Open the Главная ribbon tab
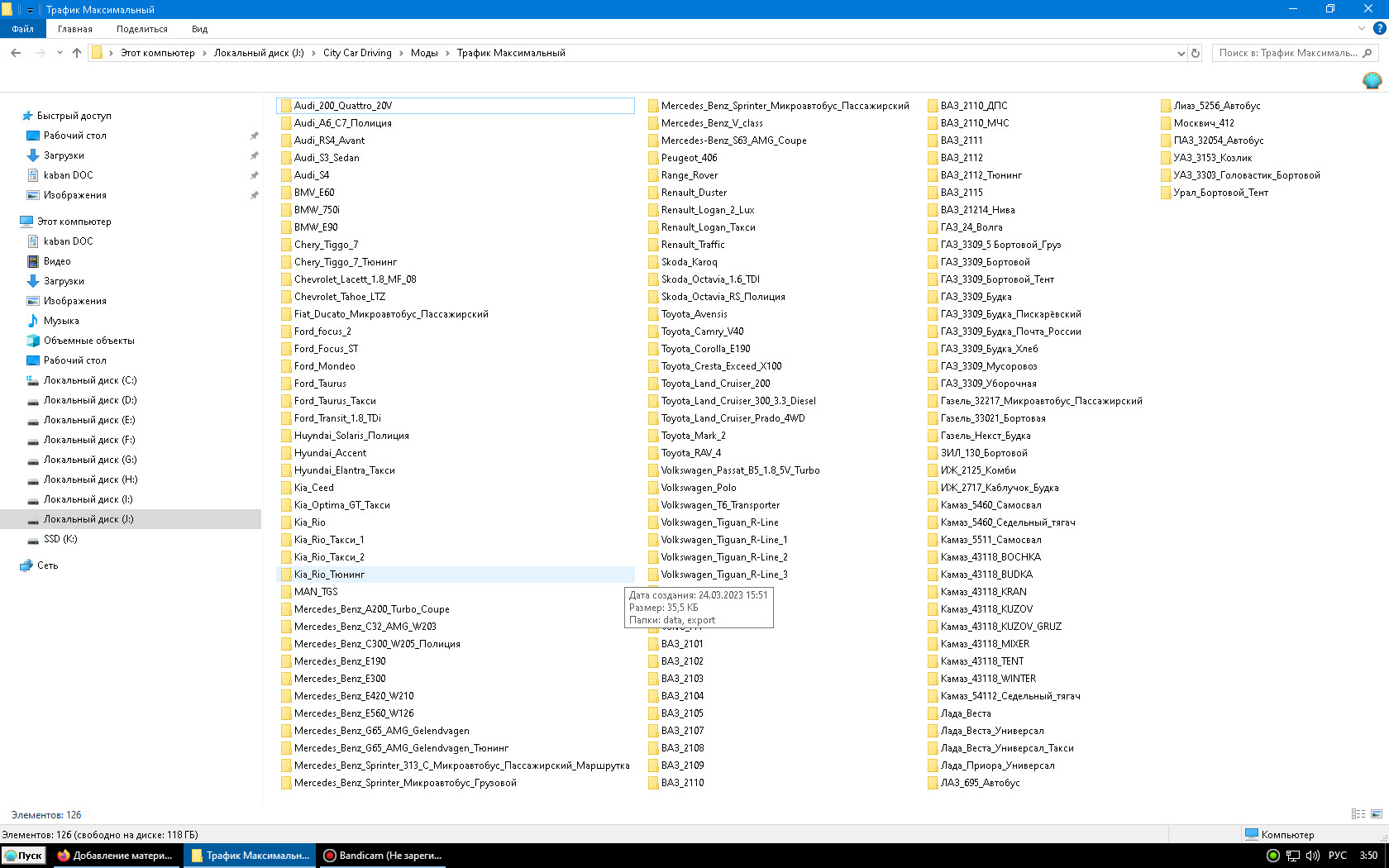1389x868 pixels. pyautogui.click(x=75, y=28)
